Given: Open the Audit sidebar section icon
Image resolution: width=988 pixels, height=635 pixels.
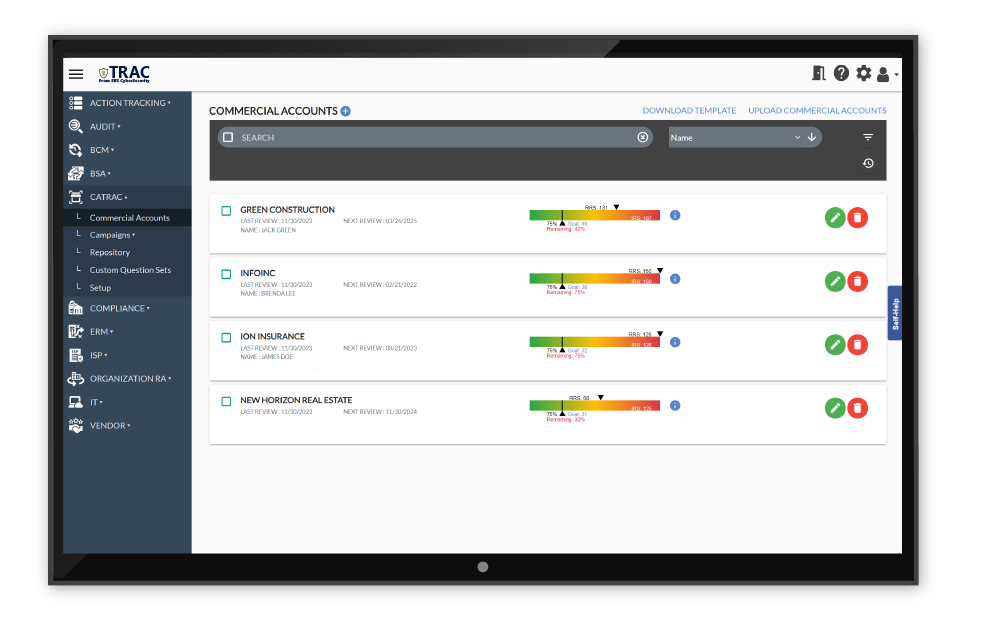Looking at the screenshot, I should click(x=75, y=126).
